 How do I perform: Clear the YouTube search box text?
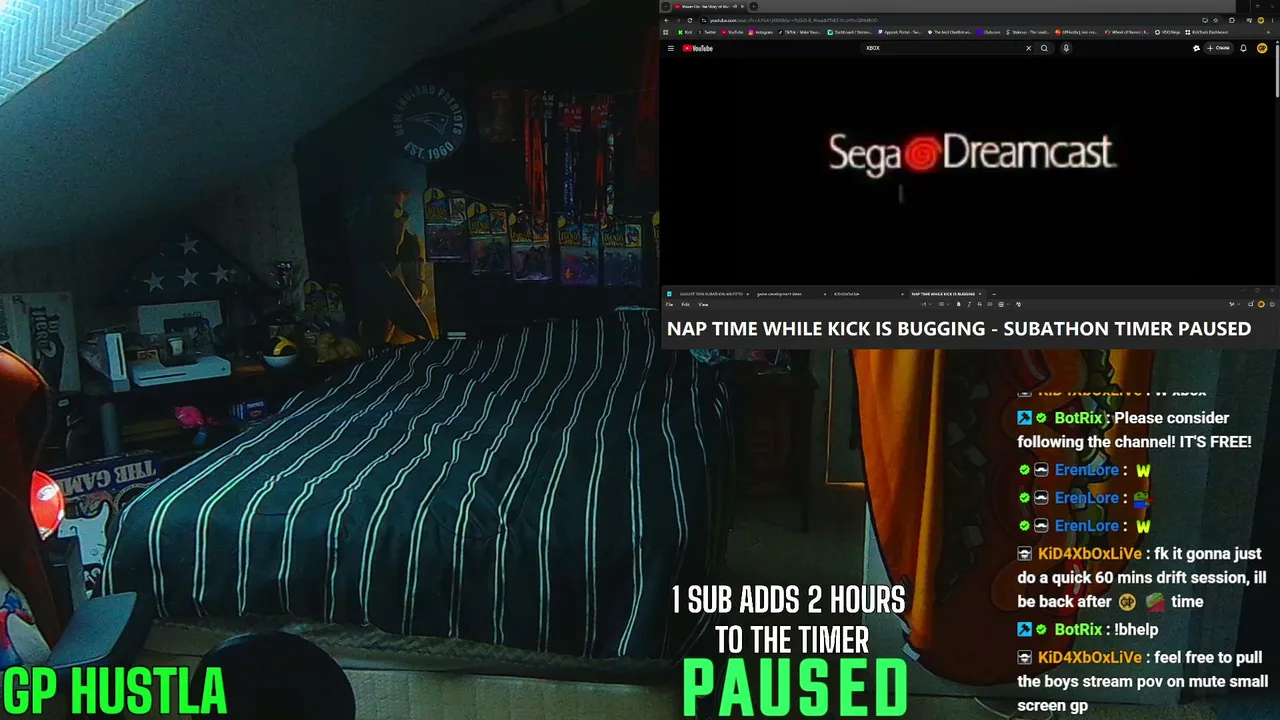coord(1028,48)
